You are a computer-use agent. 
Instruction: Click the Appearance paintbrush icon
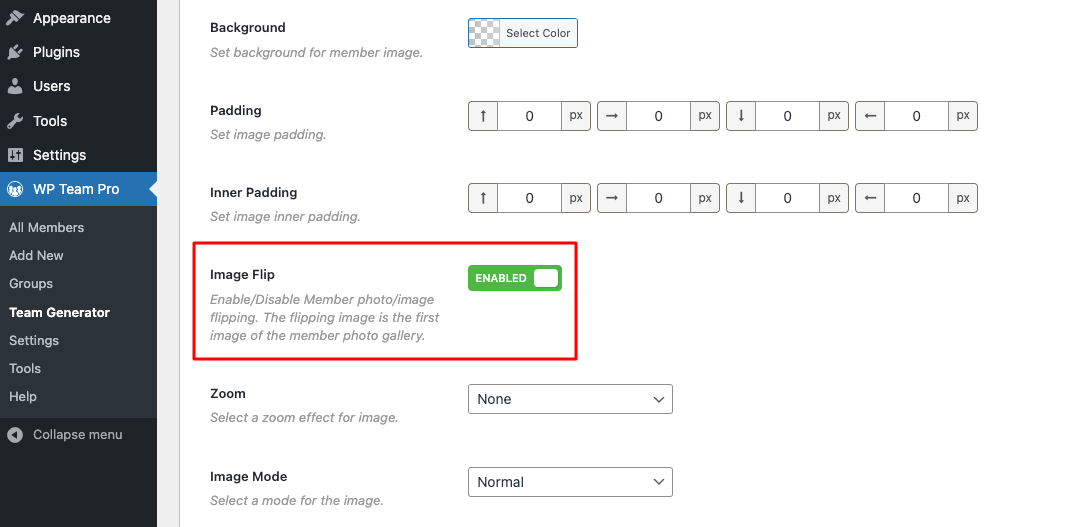click(15, 18)
